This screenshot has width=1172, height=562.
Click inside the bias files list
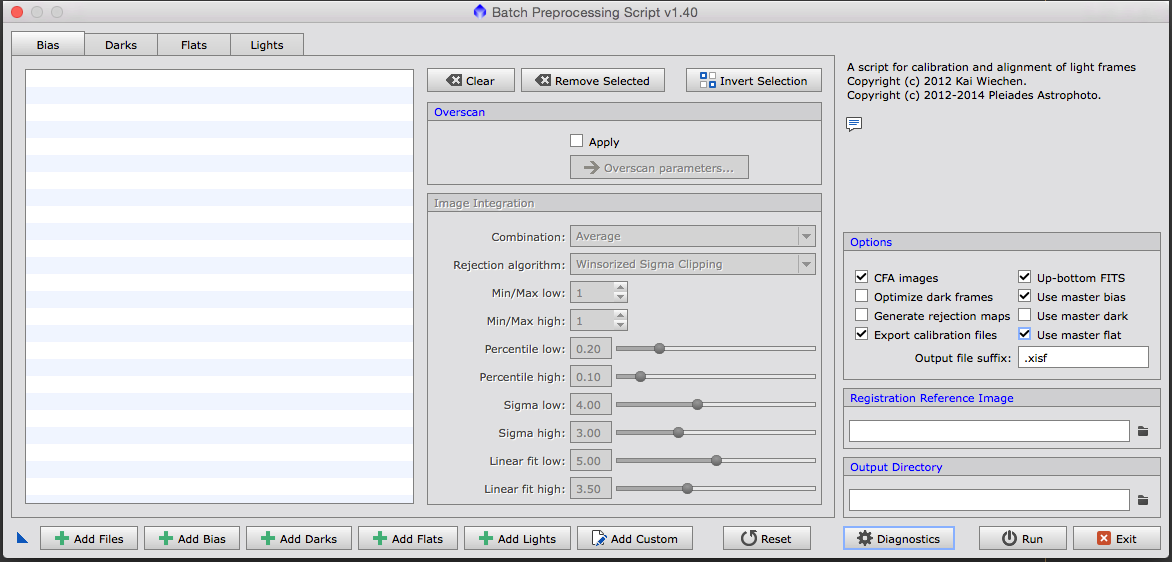point(220,286)
